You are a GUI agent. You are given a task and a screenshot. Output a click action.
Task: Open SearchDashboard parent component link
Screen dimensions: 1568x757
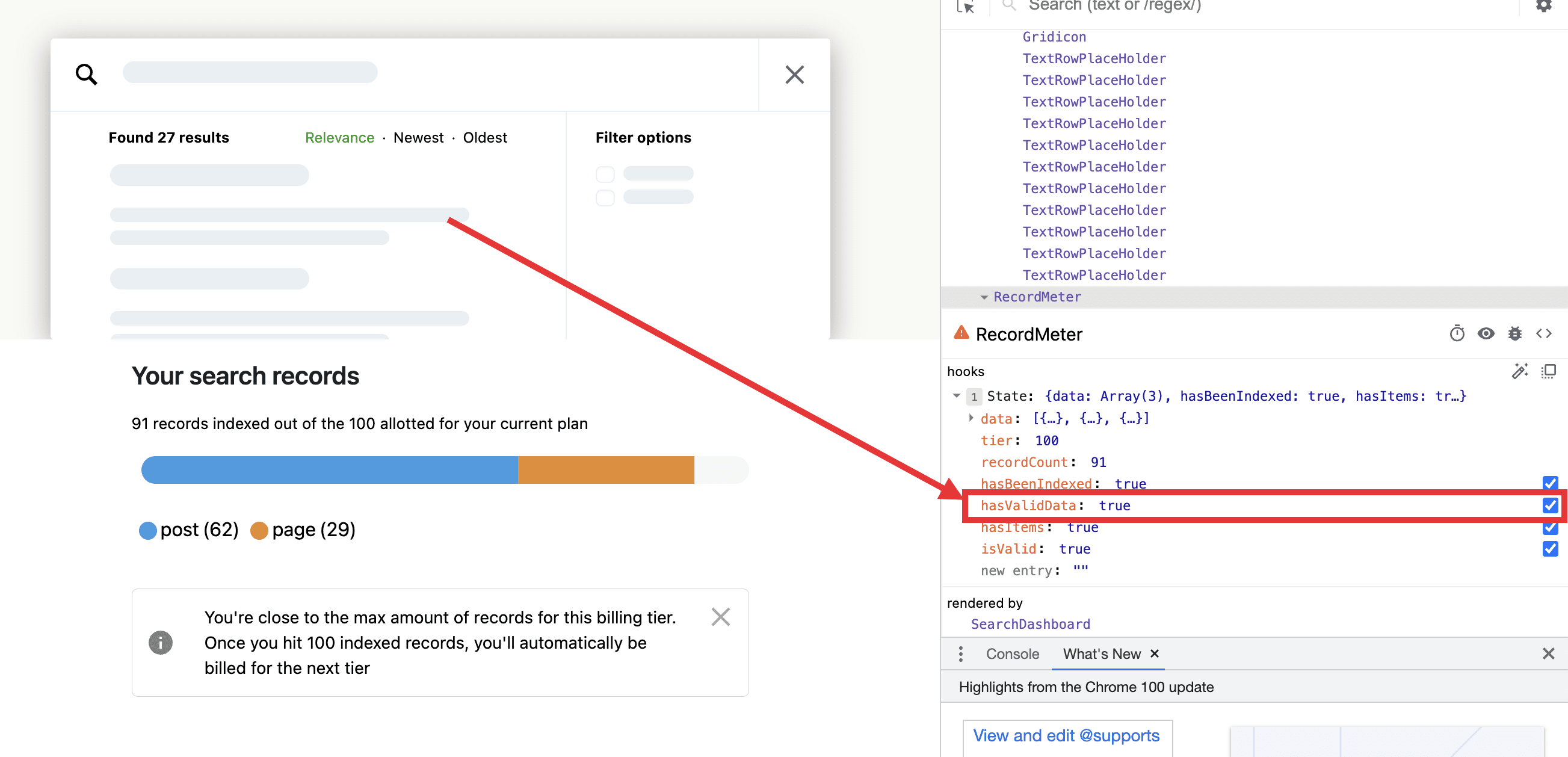pos(1030,625)
